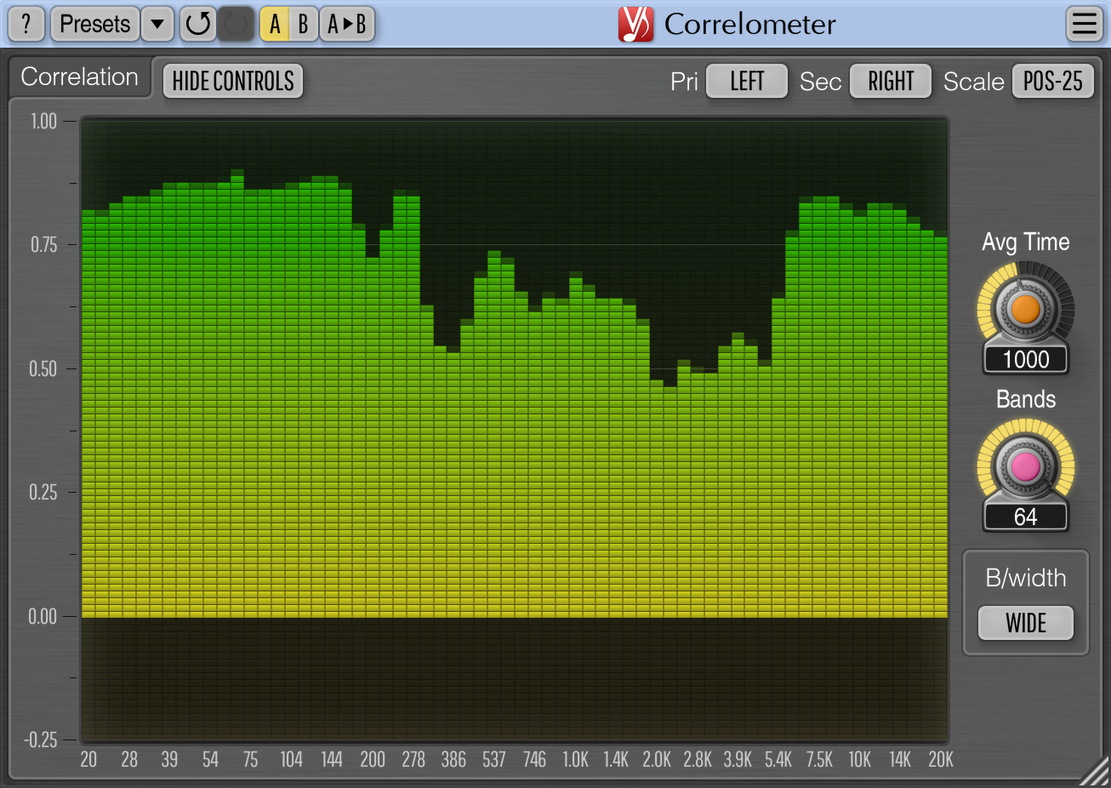Image resolution: width=1111 pixels, height=788 pixels.
Task: Open the hamburger menu in top right corner
Action: click(x=1085, y=24)
